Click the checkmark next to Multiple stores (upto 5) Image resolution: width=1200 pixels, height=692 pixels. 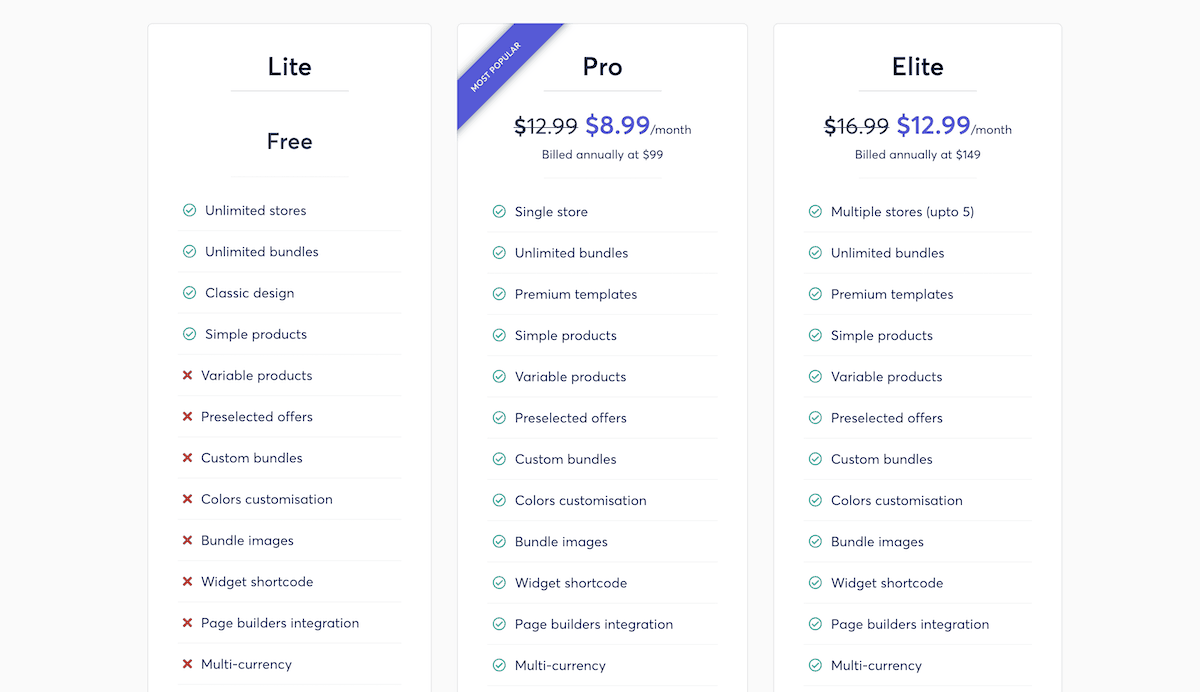(815, 211)
